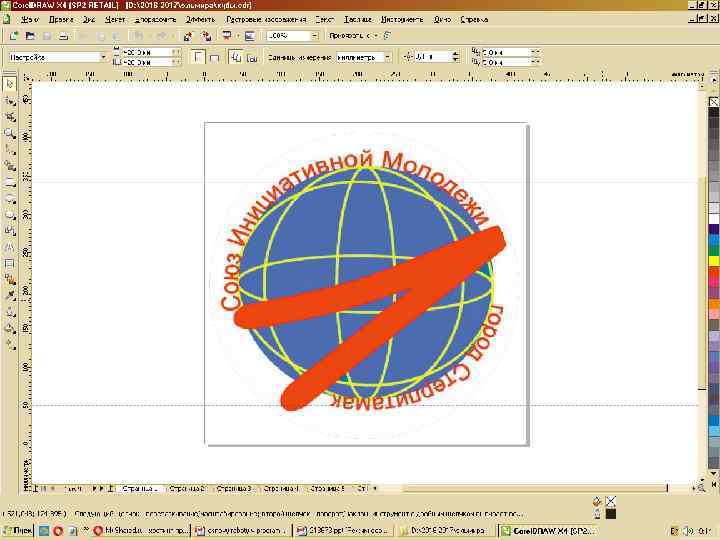The image size is (720, 540).
Task: Open the zoom level dropdown
Action: pyautogui.click(x=315, y=36)
